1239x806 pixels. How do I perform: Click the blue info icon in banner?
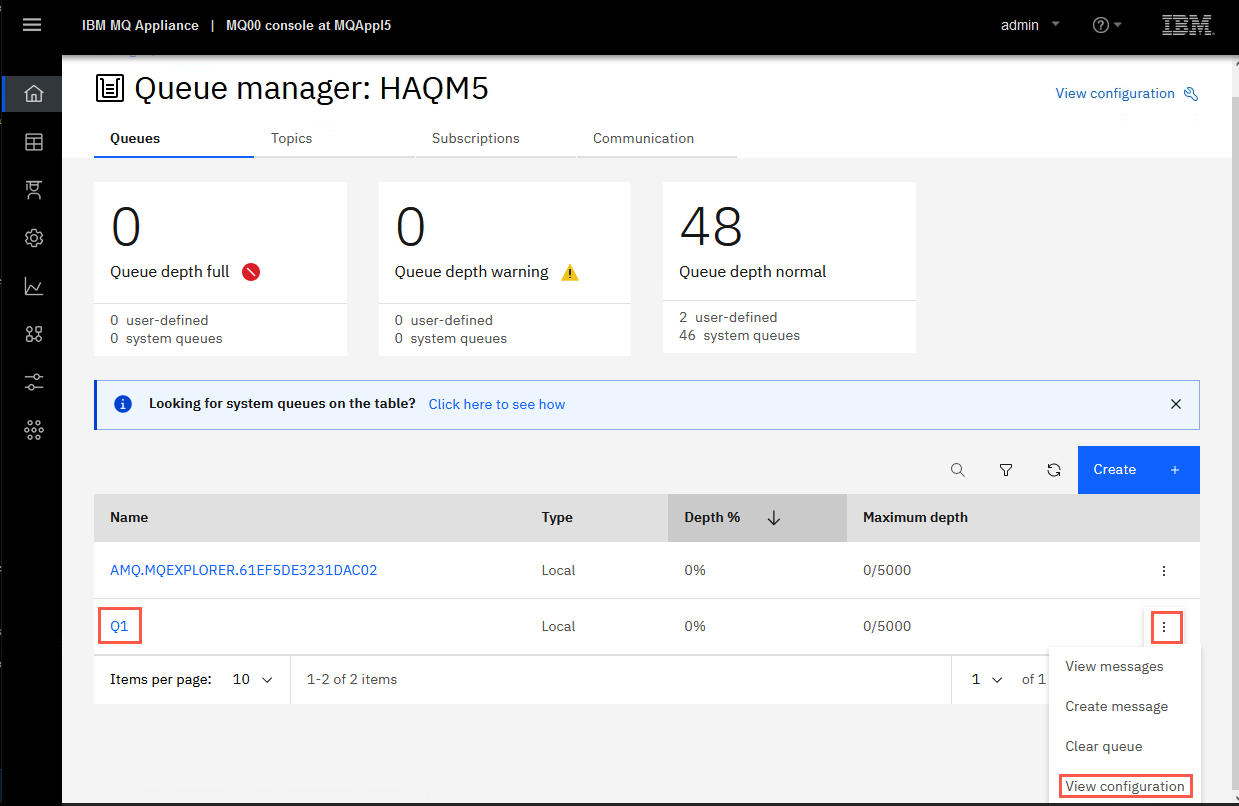[x=123, y=404]
